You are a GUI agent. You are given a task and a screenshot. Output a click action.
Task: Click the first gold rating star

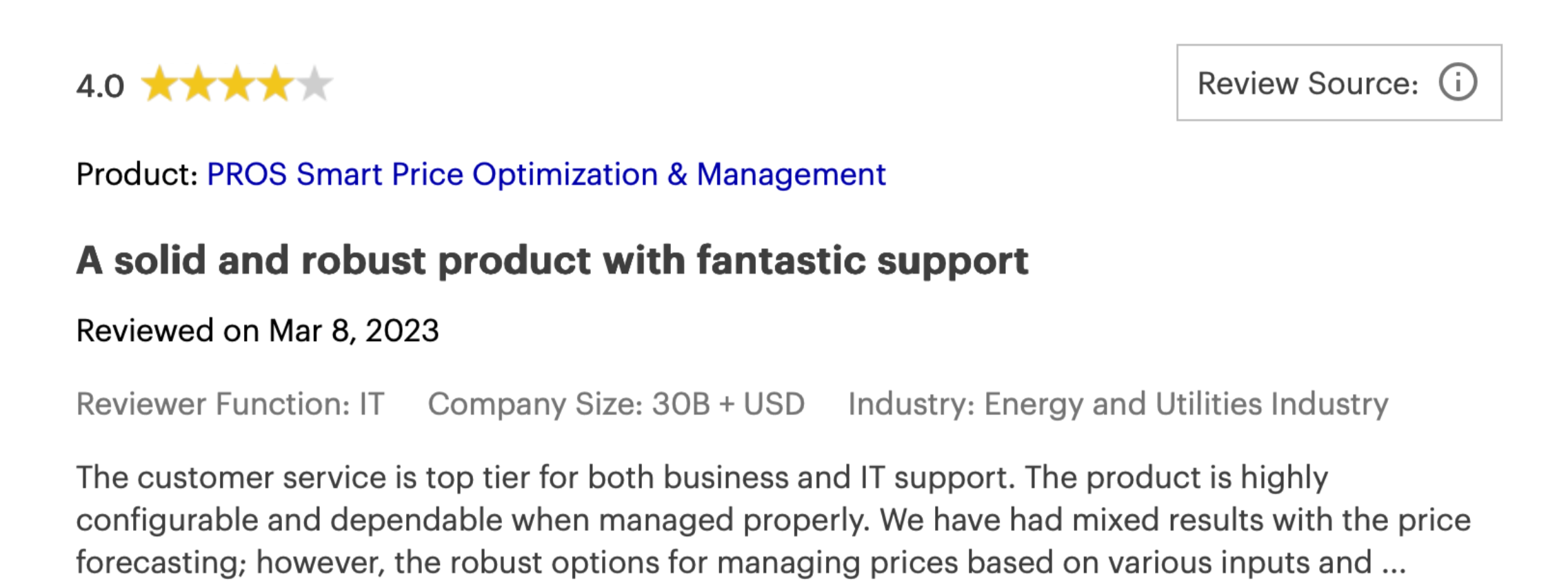(x=160, y=84)
